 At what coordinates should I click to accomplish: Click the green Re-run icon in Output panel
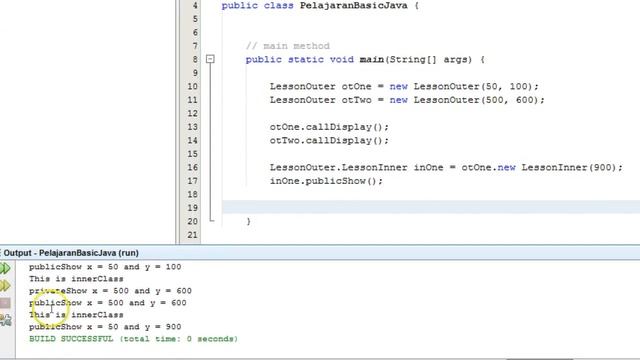tap(5, 268)
